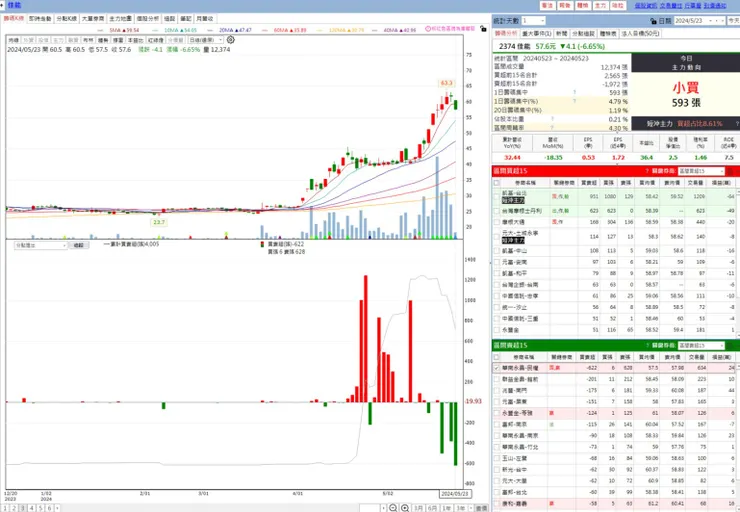This screenshot has width=740, height=512.
Task: Go to chart page 4
Action: 32,508
